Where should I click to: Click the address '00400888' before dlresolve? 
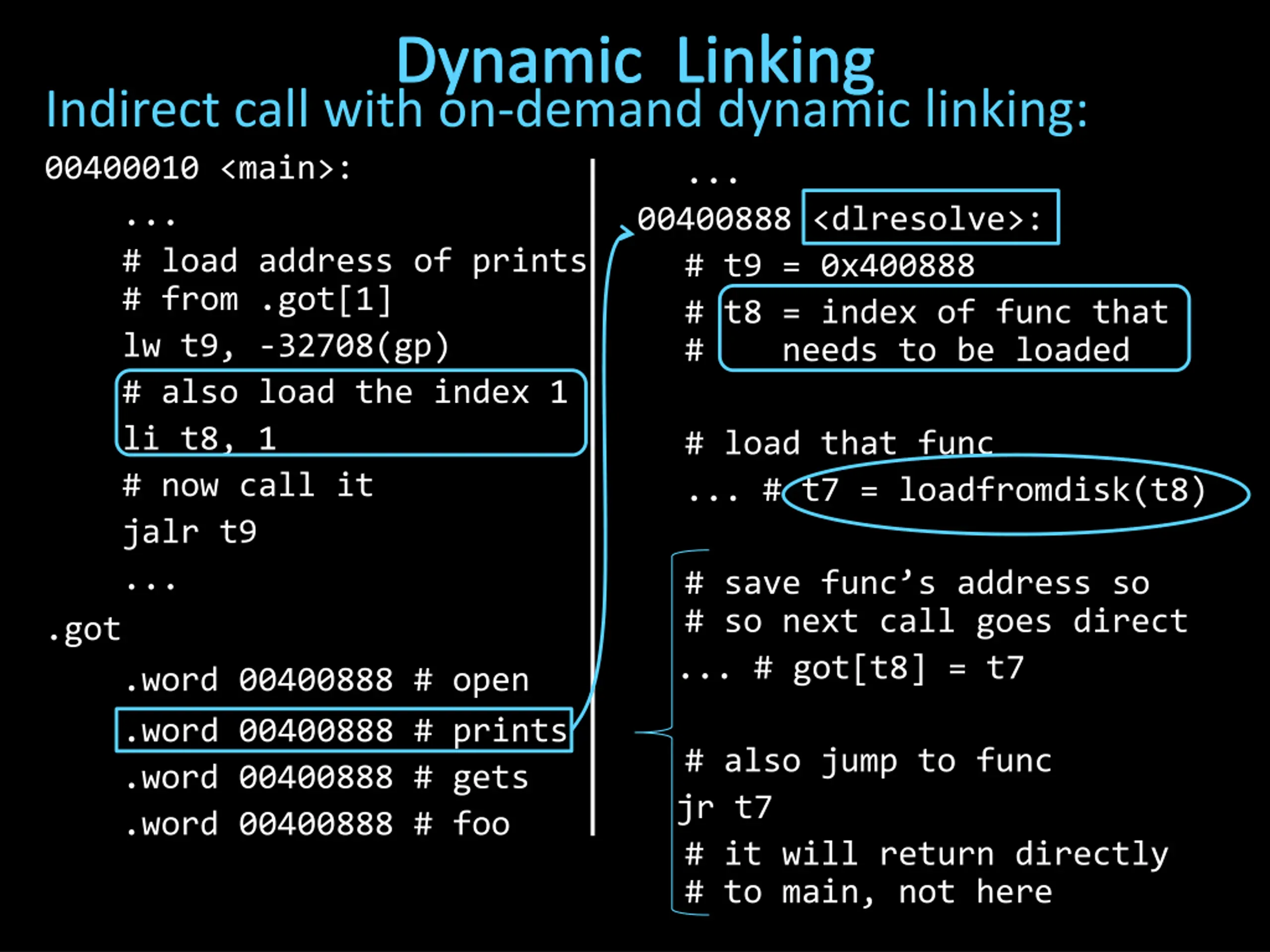(714, 219)
